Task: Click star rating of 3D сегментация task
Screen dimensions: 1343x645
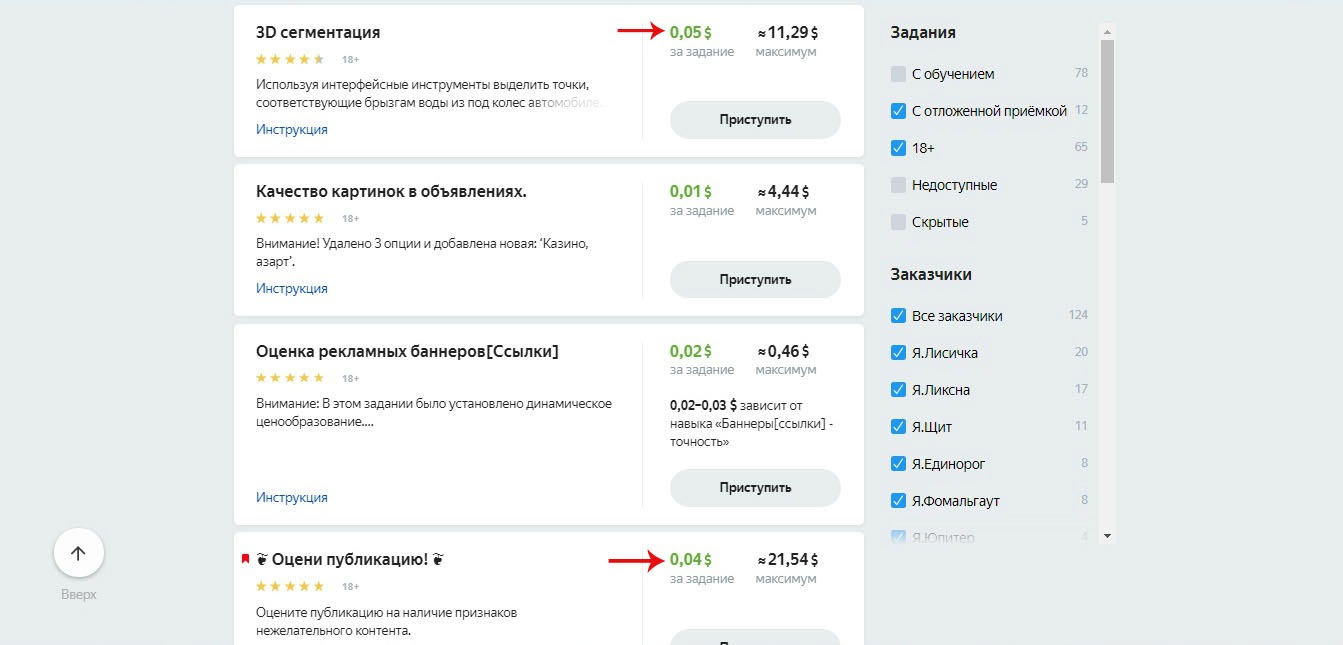Action: click(290, 59)
